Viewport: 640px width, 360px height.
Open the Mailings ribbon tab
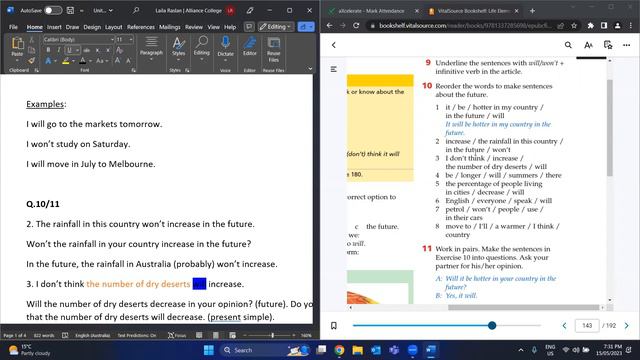coord(170,27)
